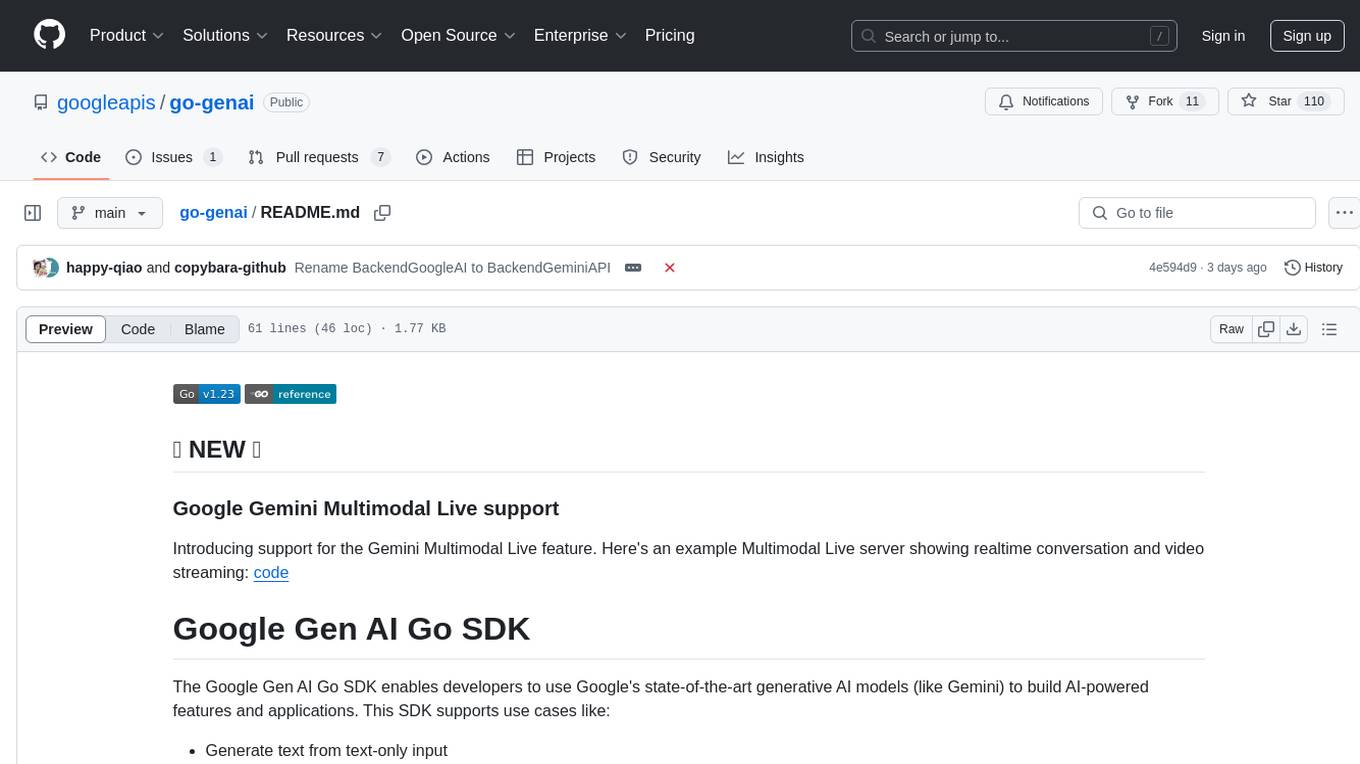
Task: Open the go-genai repository link in header
Action: (212, 102)
